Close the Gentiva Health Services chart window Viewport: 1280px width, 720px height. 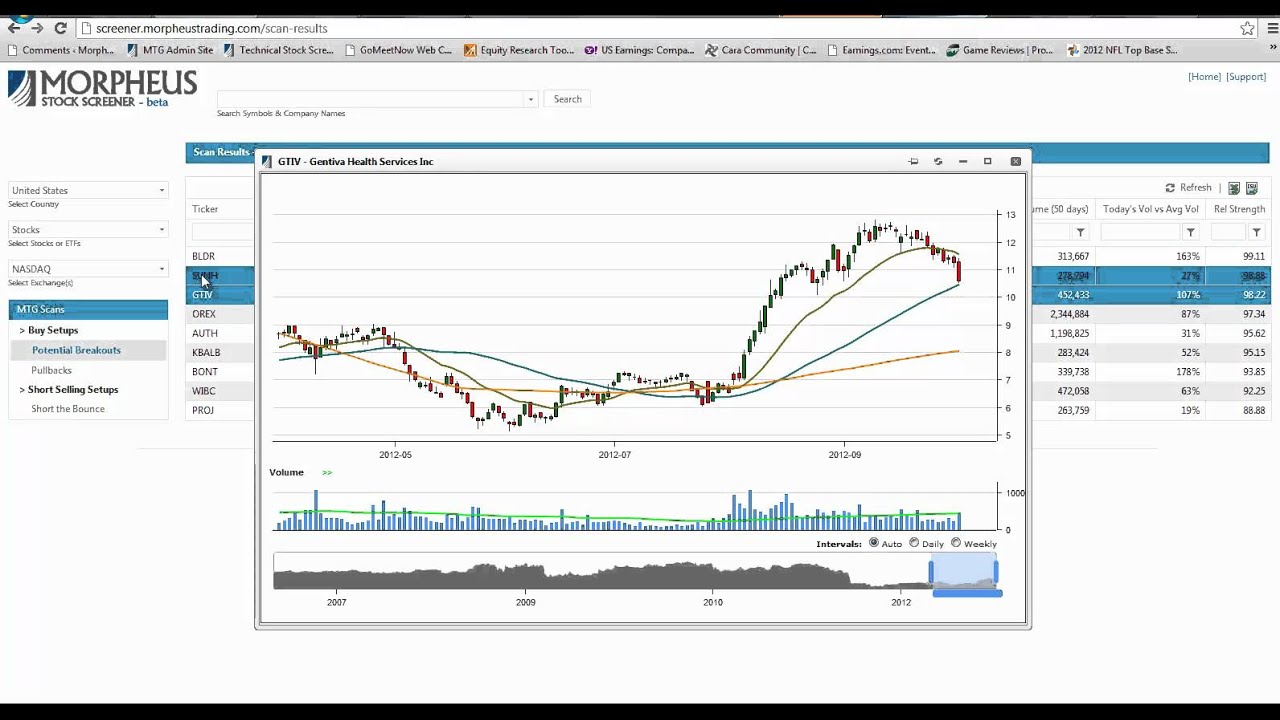[x=1016, y=161]
